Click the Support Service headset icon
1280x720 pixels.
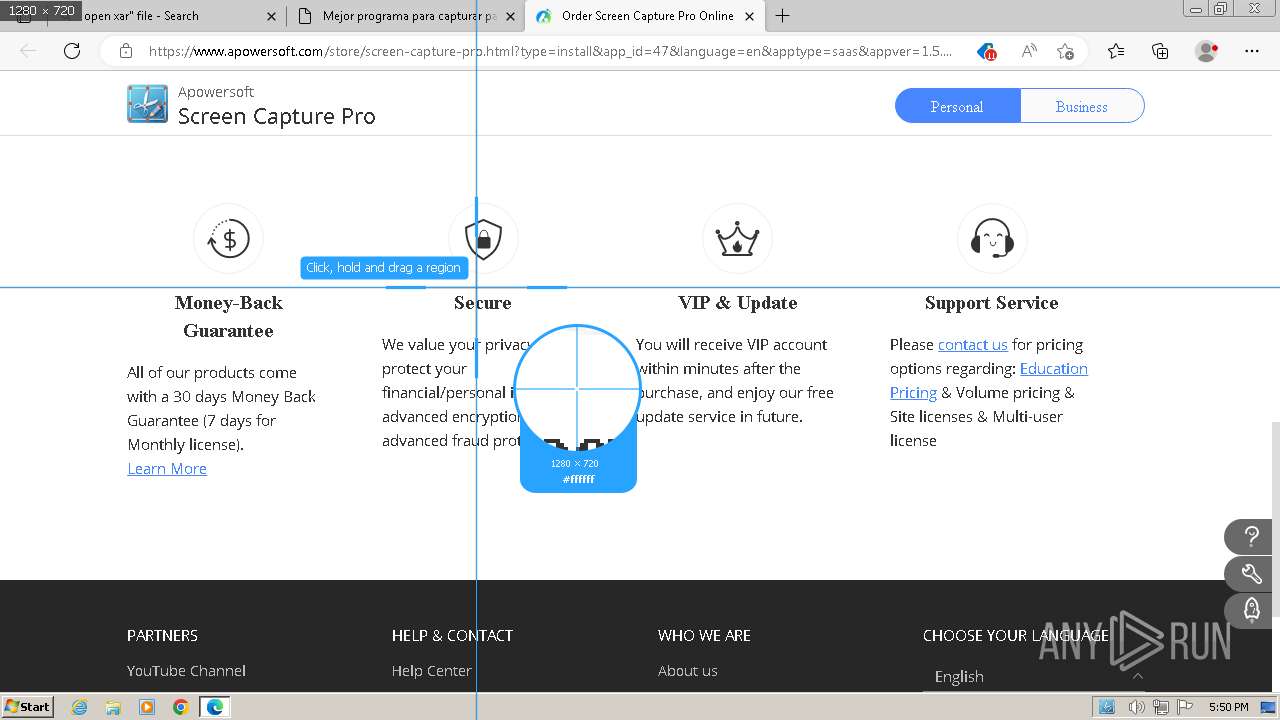tap(992, 239)
